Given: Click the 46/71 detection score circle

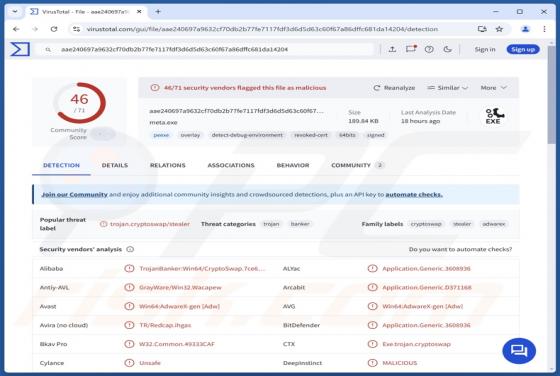Looking at the screenshot, I should [x=80, y=103].
